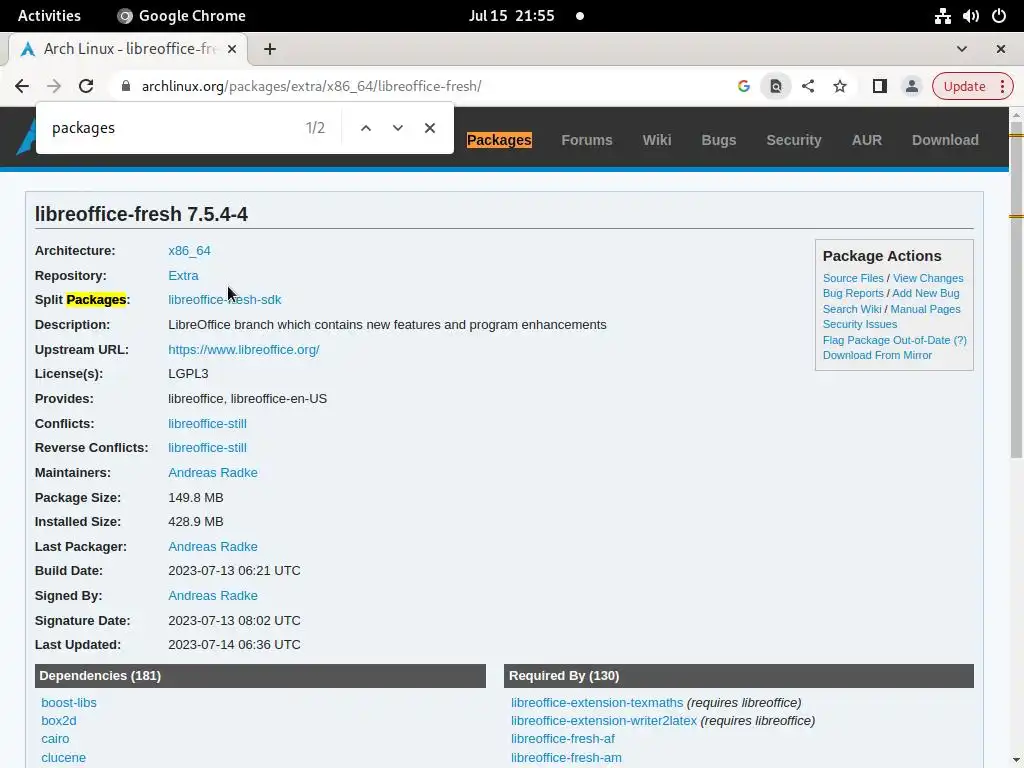Viewport: 1024px width, 768px height.
Task: Open the clucene dependency
Action: point(63,758)
